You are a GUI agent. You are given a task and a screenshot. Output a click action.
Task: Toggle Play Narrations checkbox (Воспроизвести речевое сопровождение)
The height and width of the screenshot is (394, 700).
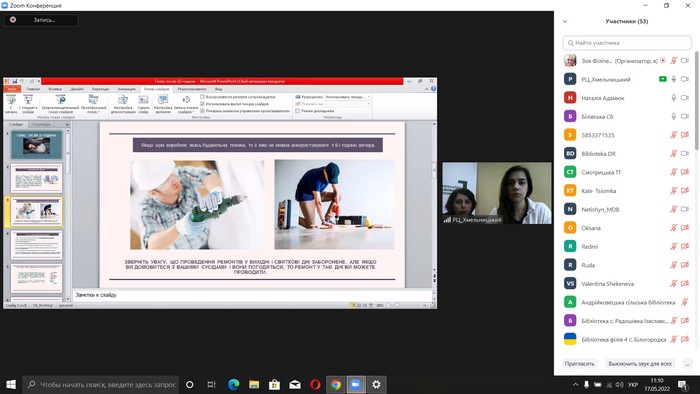click(x=202, y=97)
